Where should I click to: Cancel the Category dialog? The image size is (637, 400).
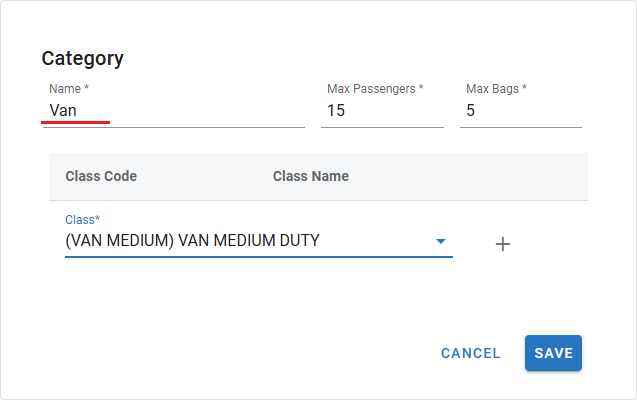coord(470,353)
